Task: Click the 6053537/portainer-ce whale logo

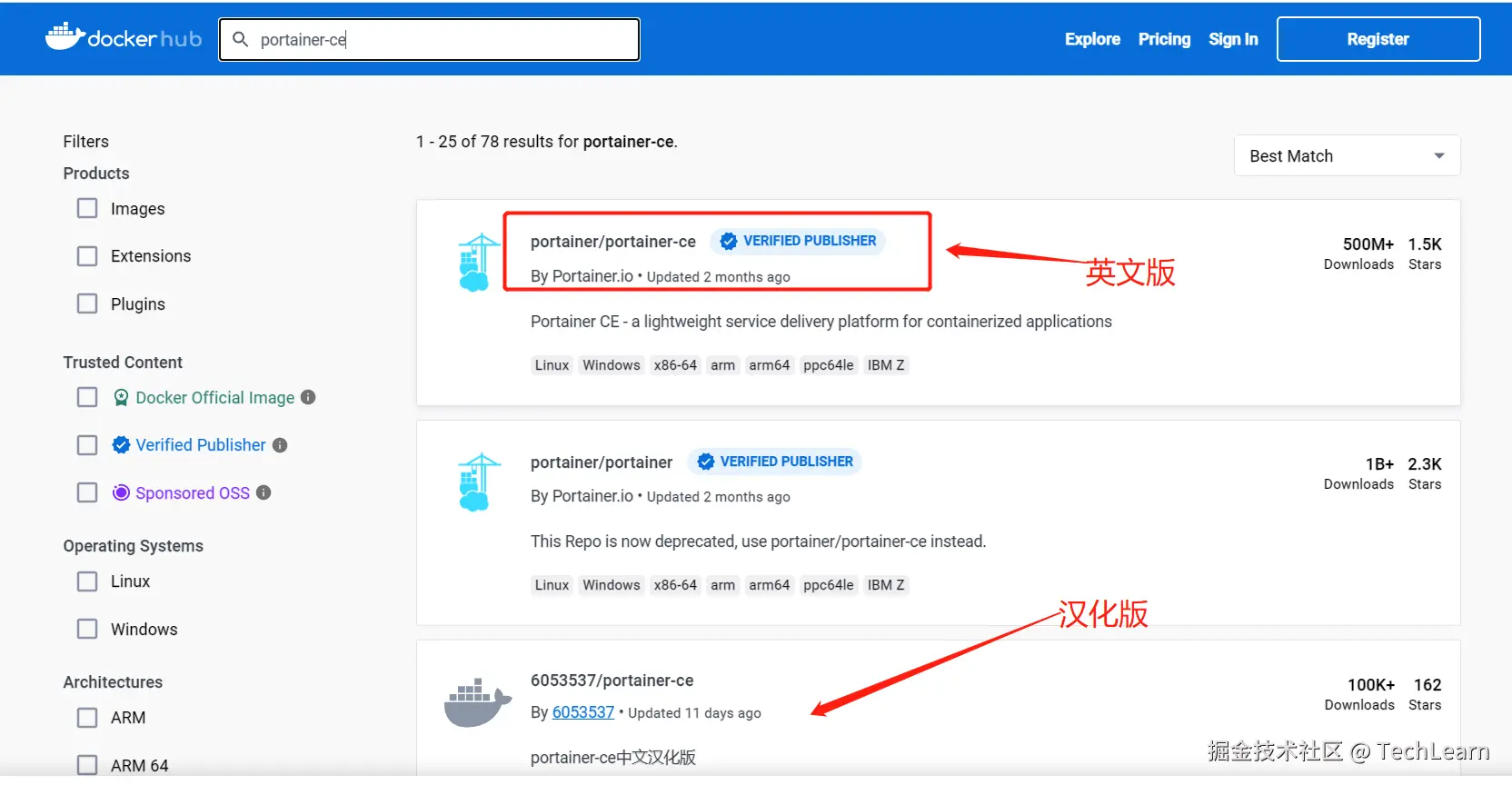Action: [477, 701]
